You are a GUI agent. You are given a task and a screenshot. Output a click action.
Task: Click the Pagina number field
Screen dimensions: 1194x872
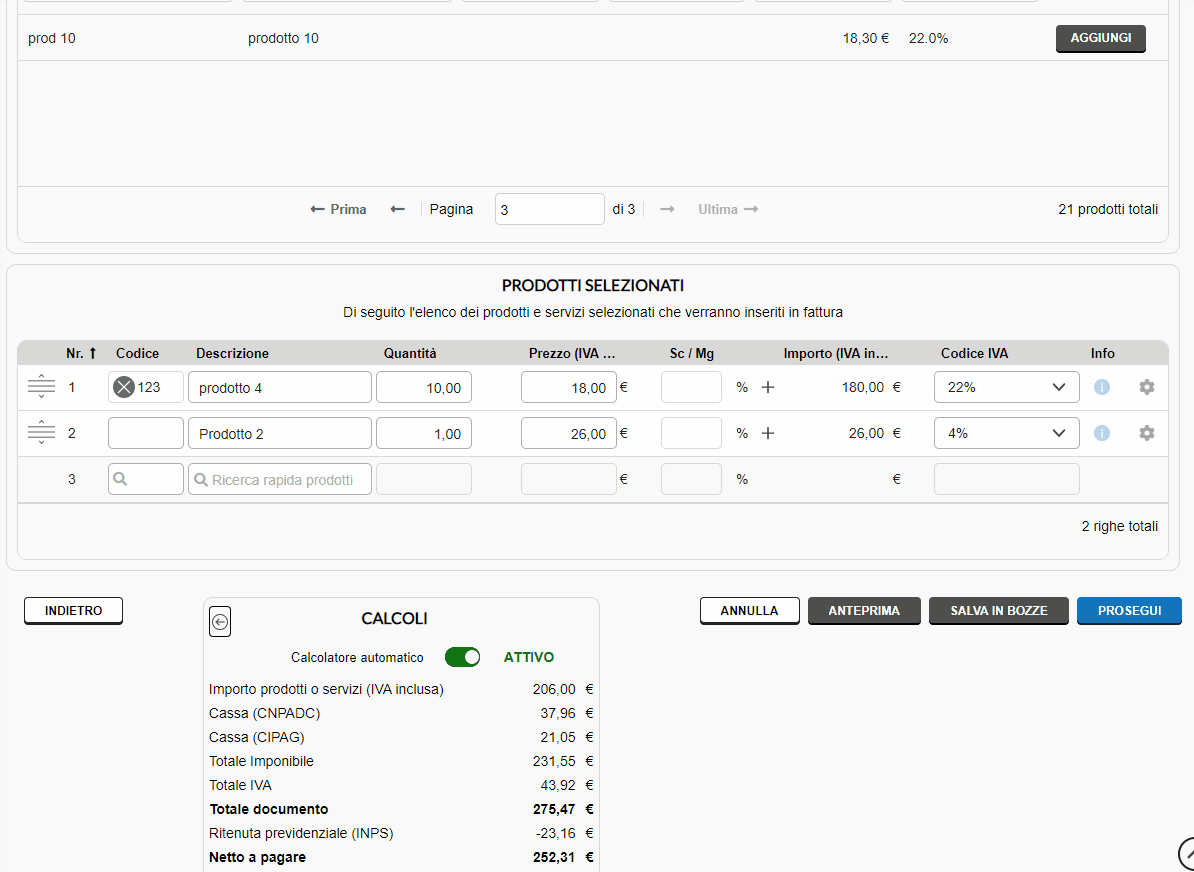[550, 209]
